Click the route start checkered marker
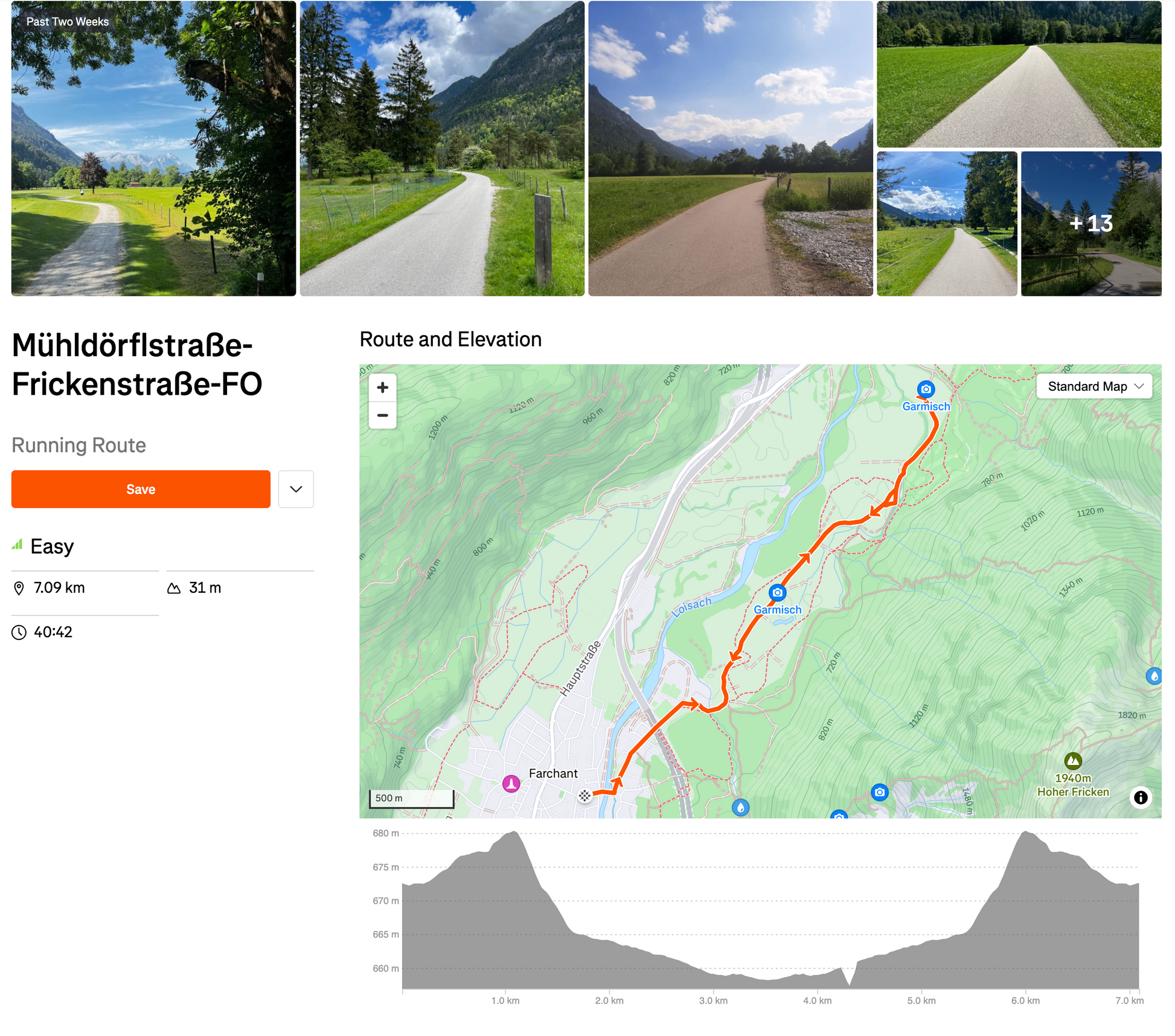Viewport: 1175px width, 1036px height. (x=584, y=796)
